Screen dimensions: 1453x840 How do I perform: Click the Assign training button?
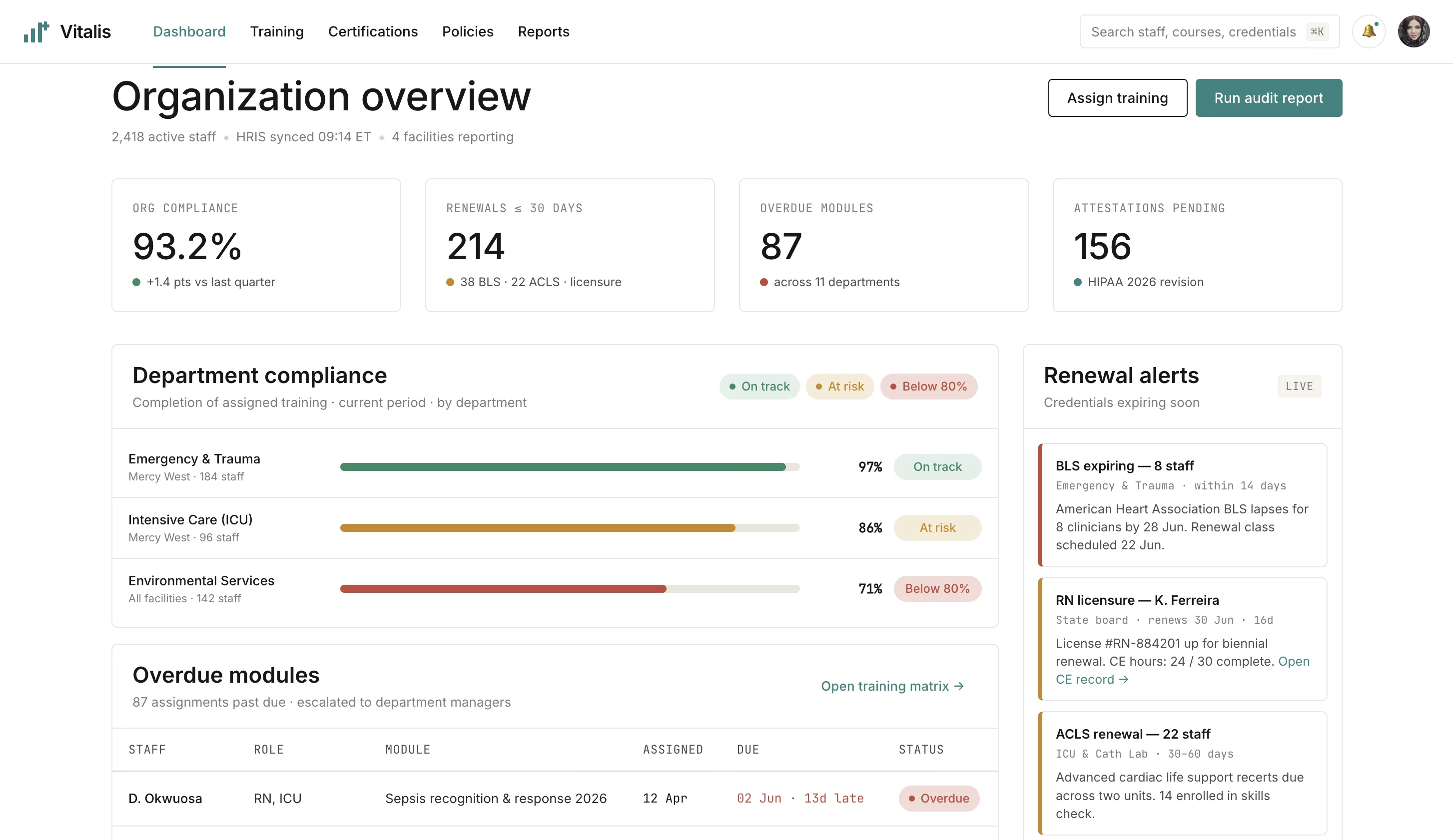[x=1117, y=98]
